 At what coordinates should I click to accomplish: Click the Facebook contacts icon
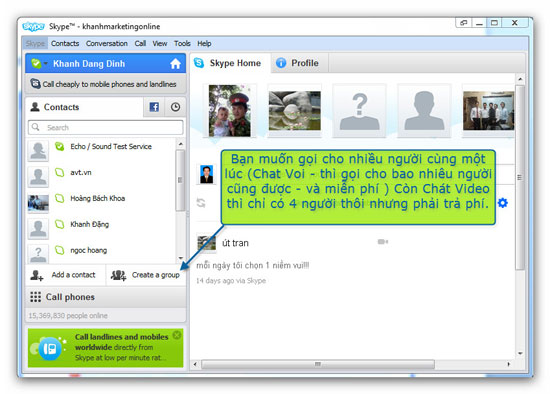154,107
